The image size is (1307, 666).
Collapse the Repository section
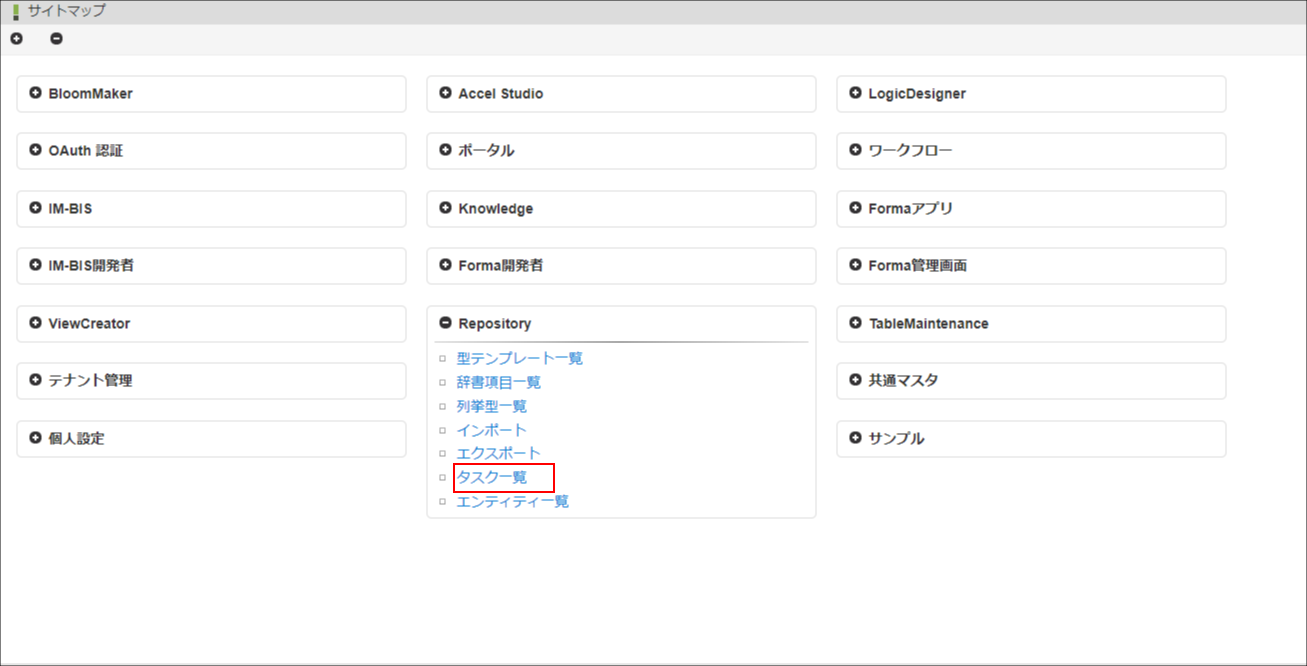[x=446, y=323]
